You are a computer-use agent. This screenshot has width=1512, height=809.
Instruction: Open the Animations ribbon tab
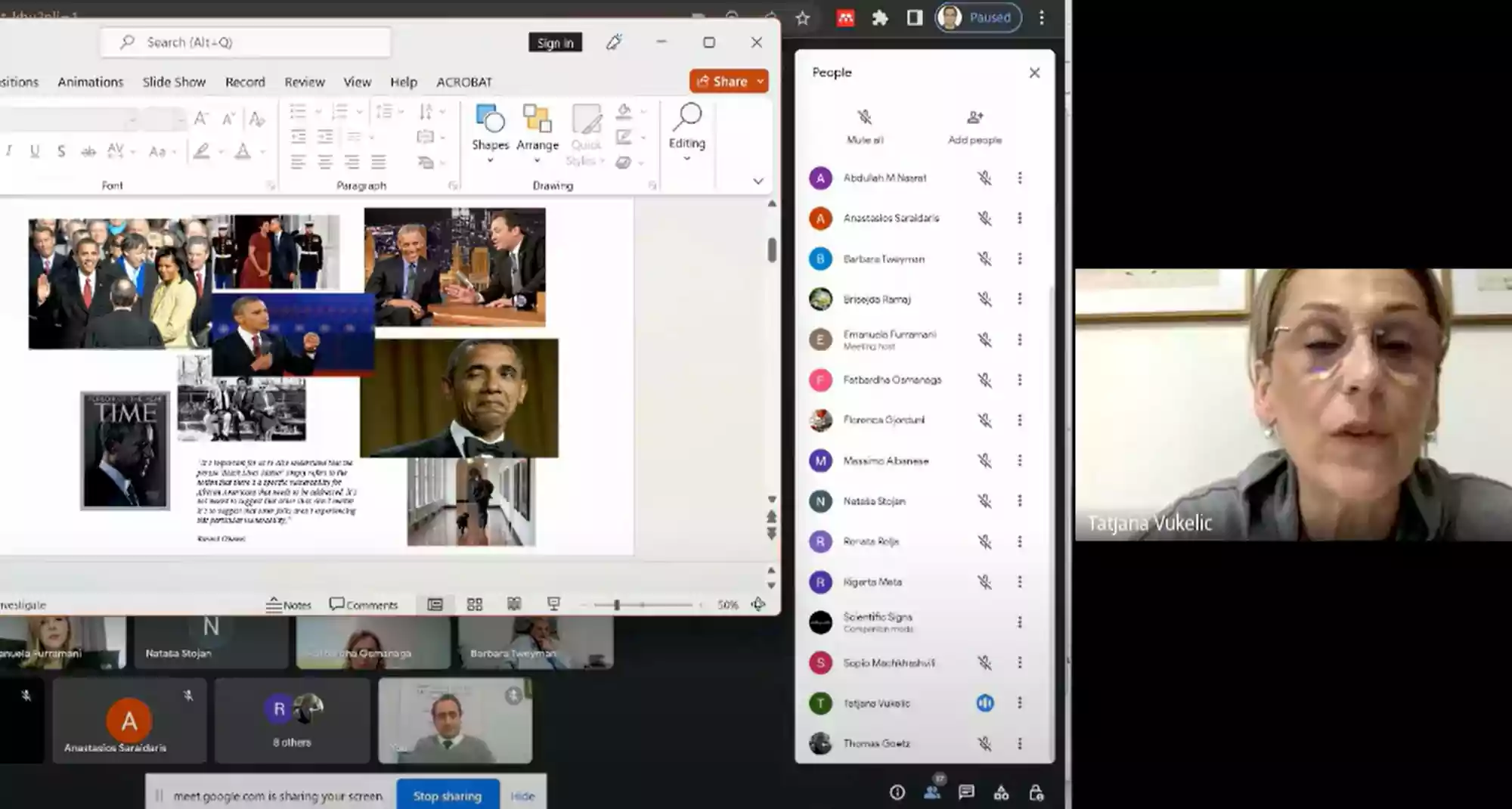point(91,82)
